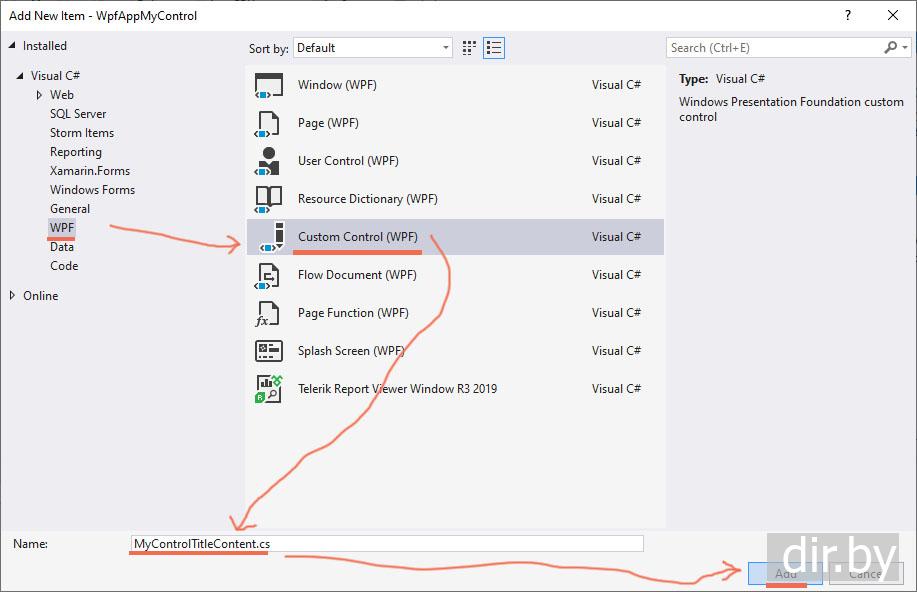Image resolution: width=917 pixels, height=592 pixels.
Task: Select the WPF category
Action: [62, 228]
